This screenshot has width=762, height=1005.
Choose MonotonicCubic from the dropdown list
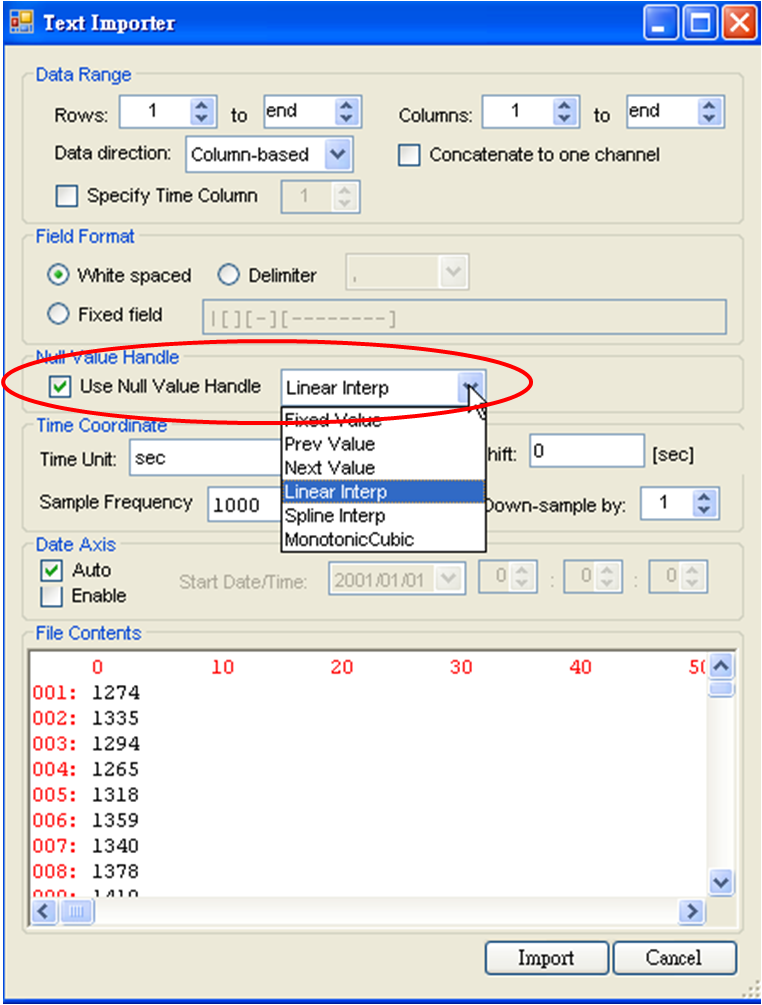pos(348,540)
